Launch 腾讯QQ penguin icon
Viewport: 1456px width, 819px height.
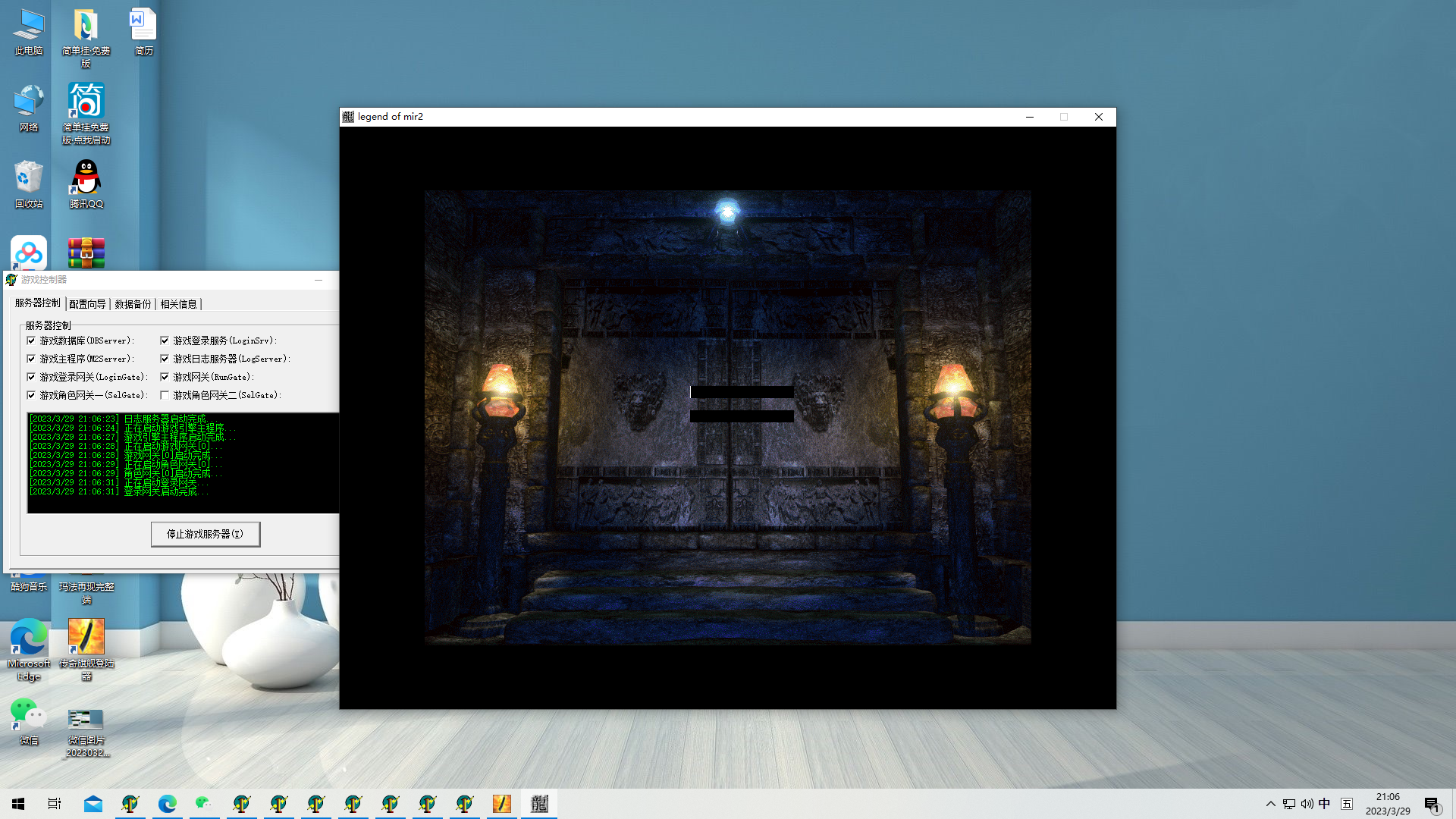pyautogui.click(x=86, y=185)
